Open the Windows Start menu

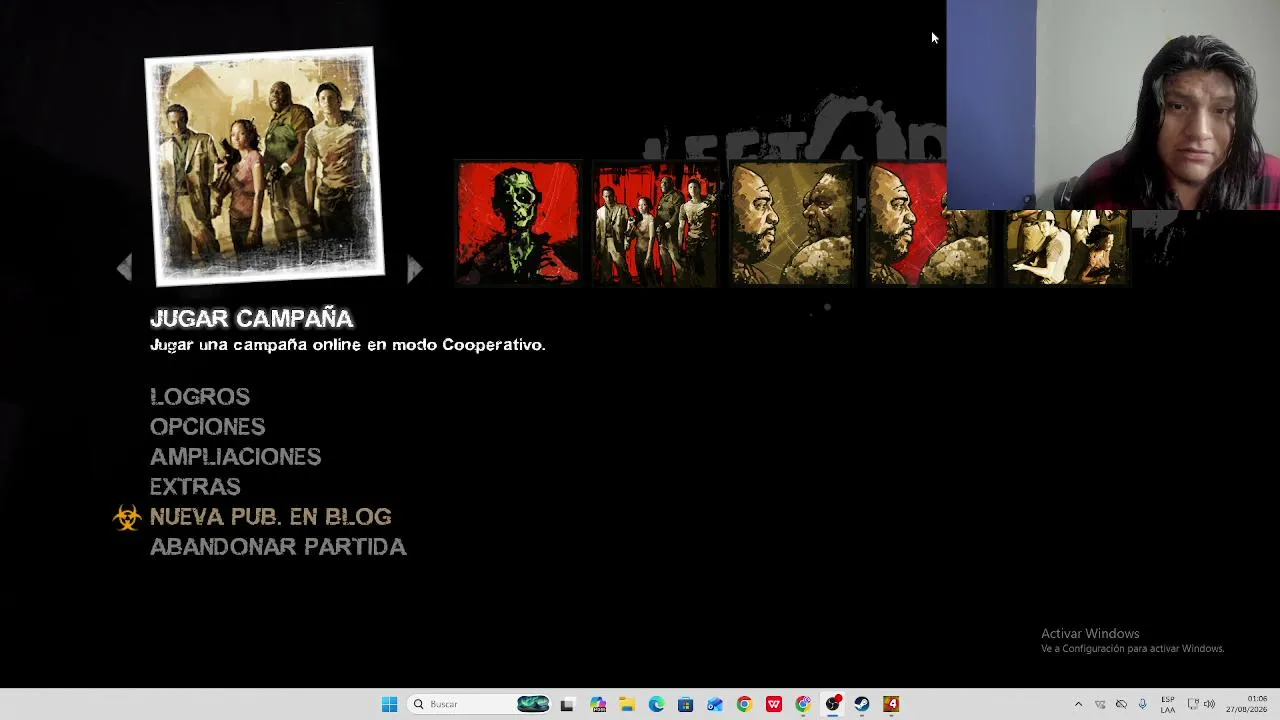tap(389, 704)
